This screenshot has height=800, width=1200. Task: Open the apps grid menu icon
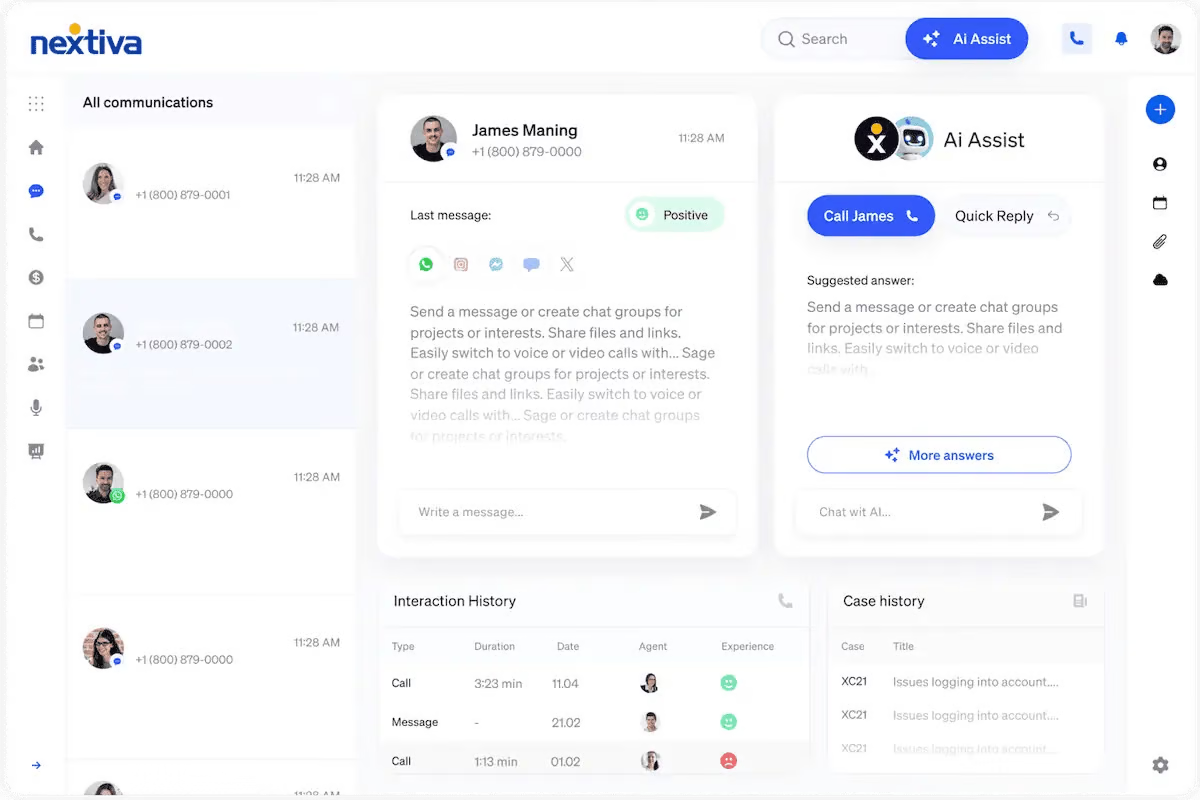coord(36,103)
